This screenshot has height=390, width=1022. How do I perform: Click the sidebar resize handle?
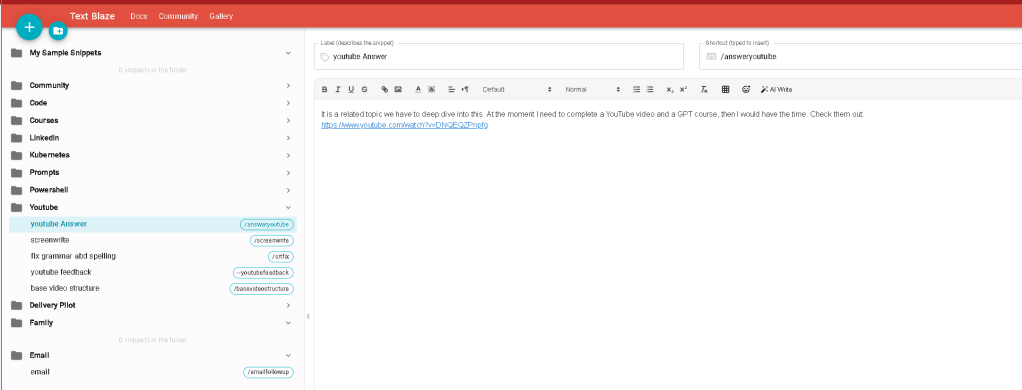[308, 316]
